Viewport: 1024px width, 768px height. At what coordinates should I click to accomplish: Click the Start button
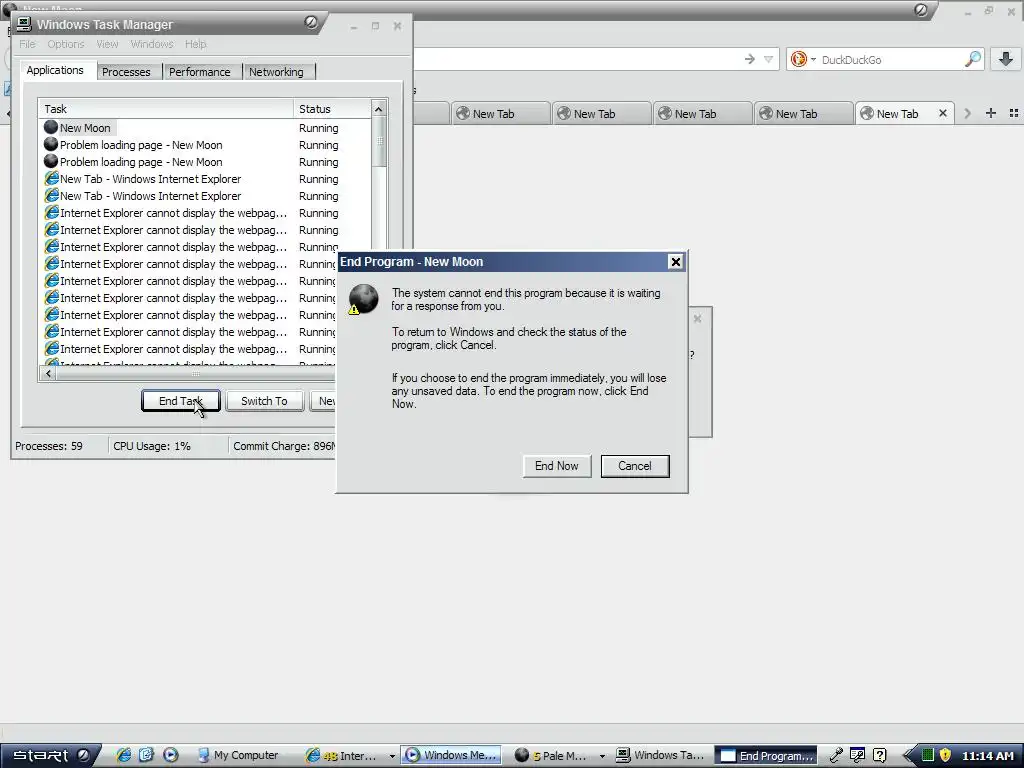click(x=50, y=755)
